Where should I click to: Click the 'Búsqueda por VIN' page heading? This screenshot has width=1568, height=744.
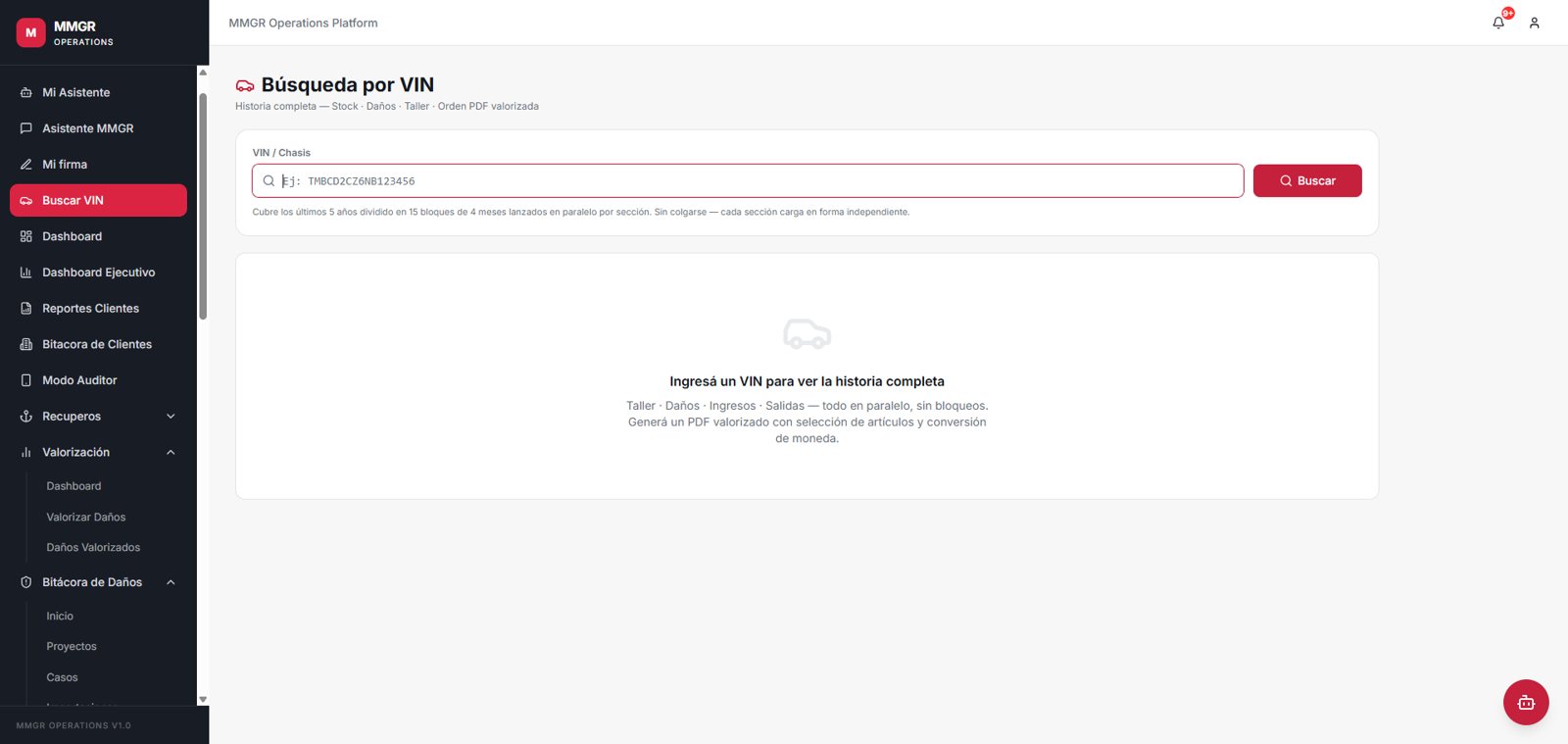348,85
